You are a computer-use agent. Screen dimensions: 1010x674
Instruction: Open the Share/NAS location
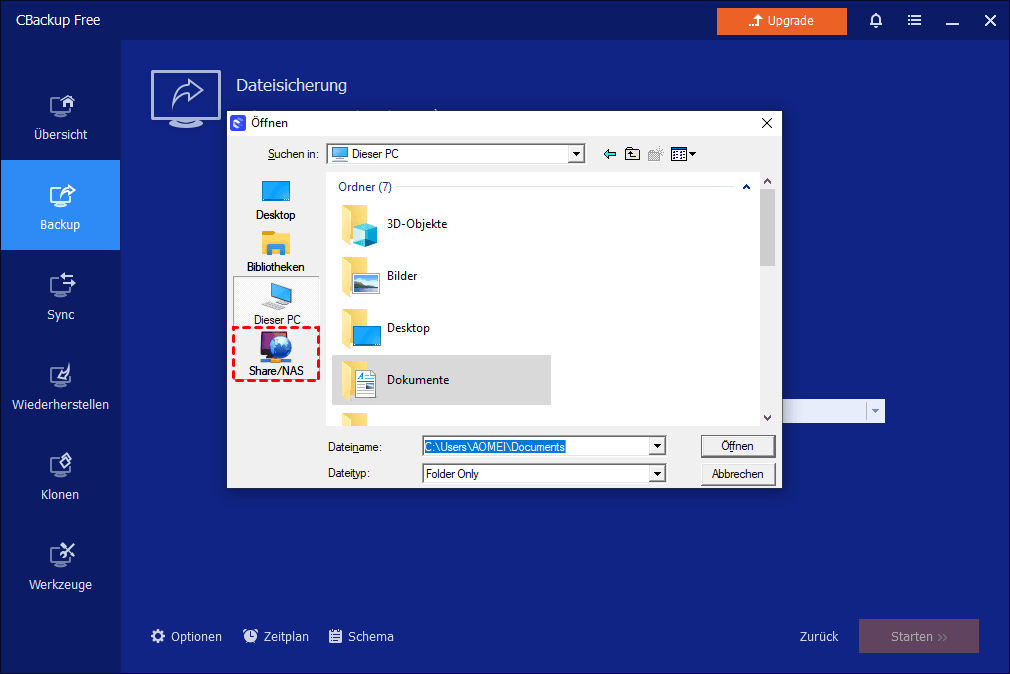click(x=276, y=353)
